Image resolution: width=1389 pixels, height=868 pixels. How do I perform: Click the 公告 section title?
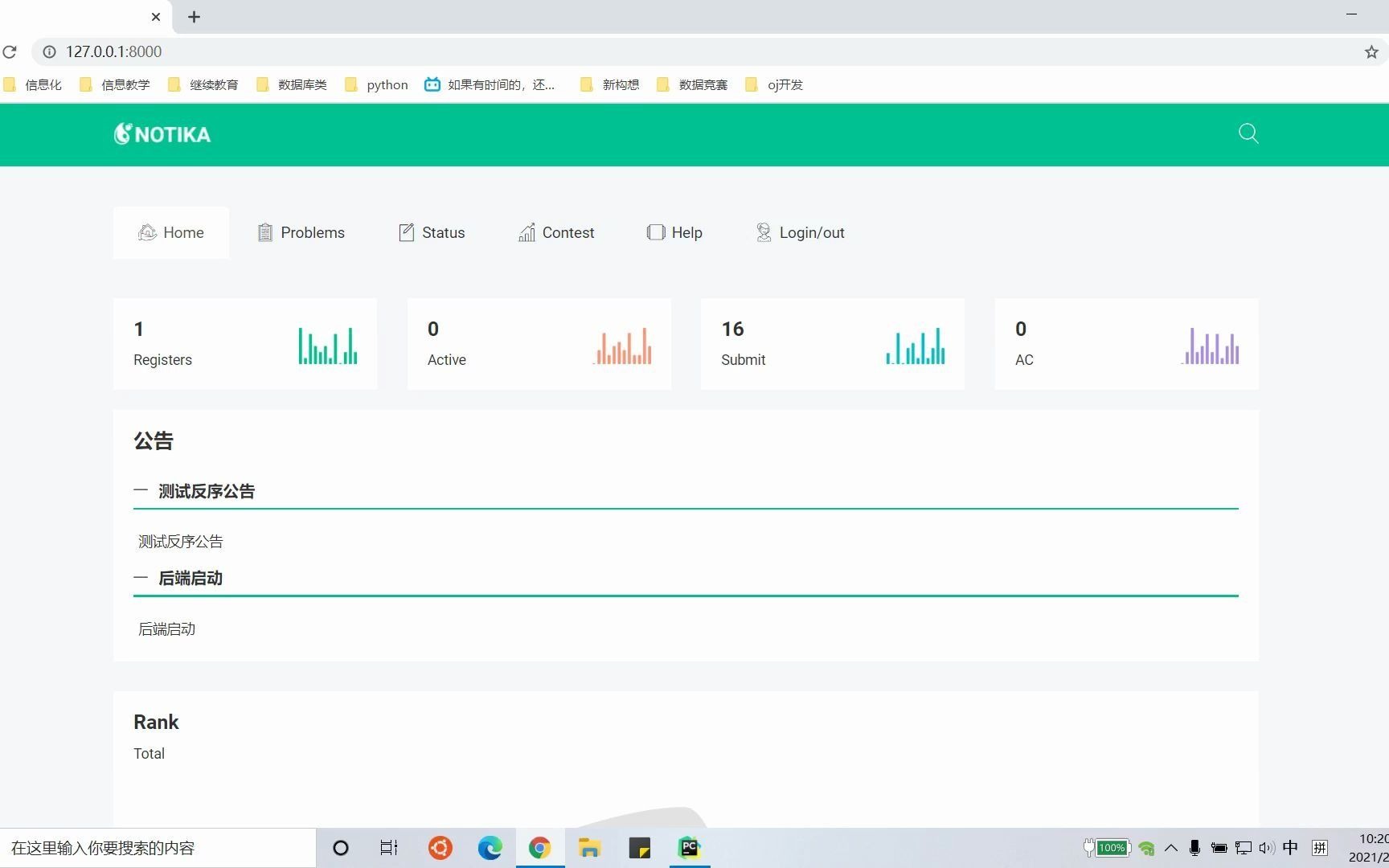(x=154, y=441)
